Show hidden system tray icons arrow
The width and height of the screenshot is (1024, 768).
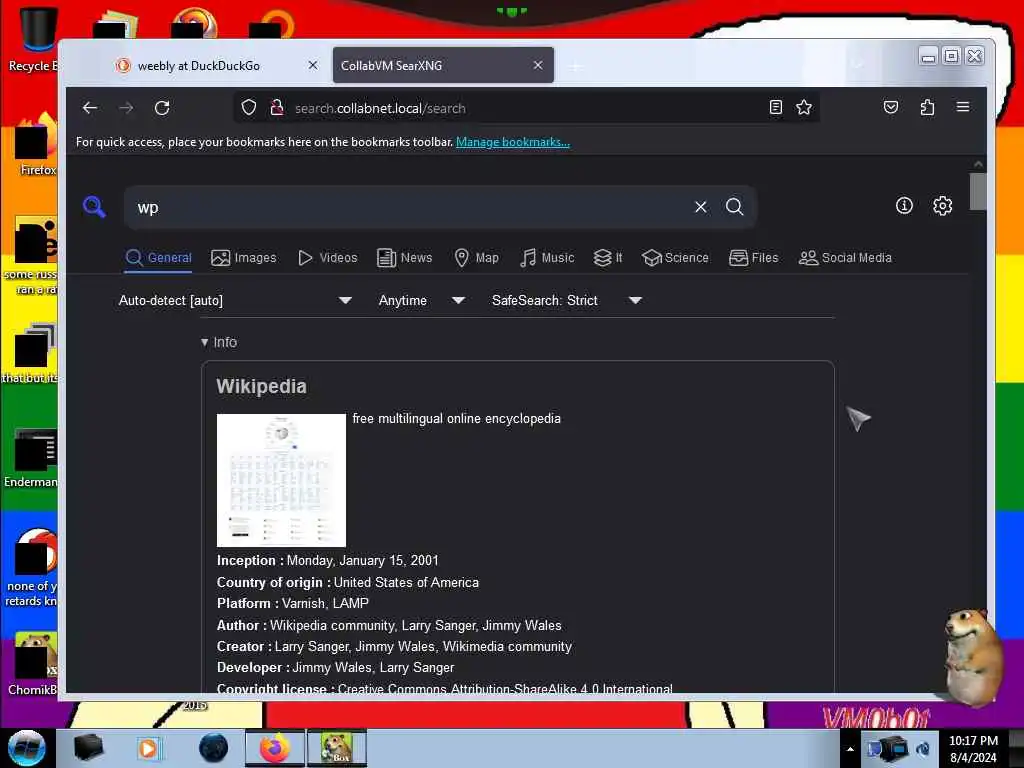click(850, 749)
